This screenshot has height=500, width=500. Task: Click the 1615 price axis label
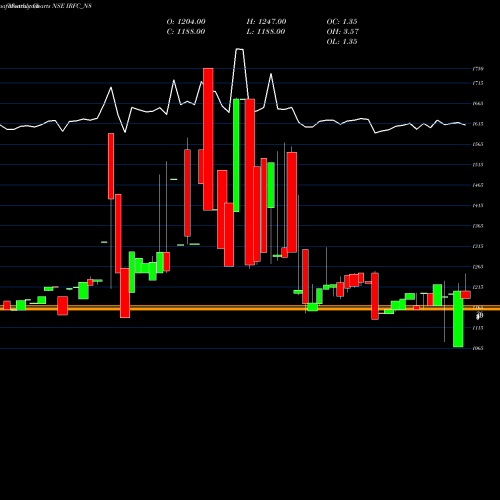click(x=478, y=124)
